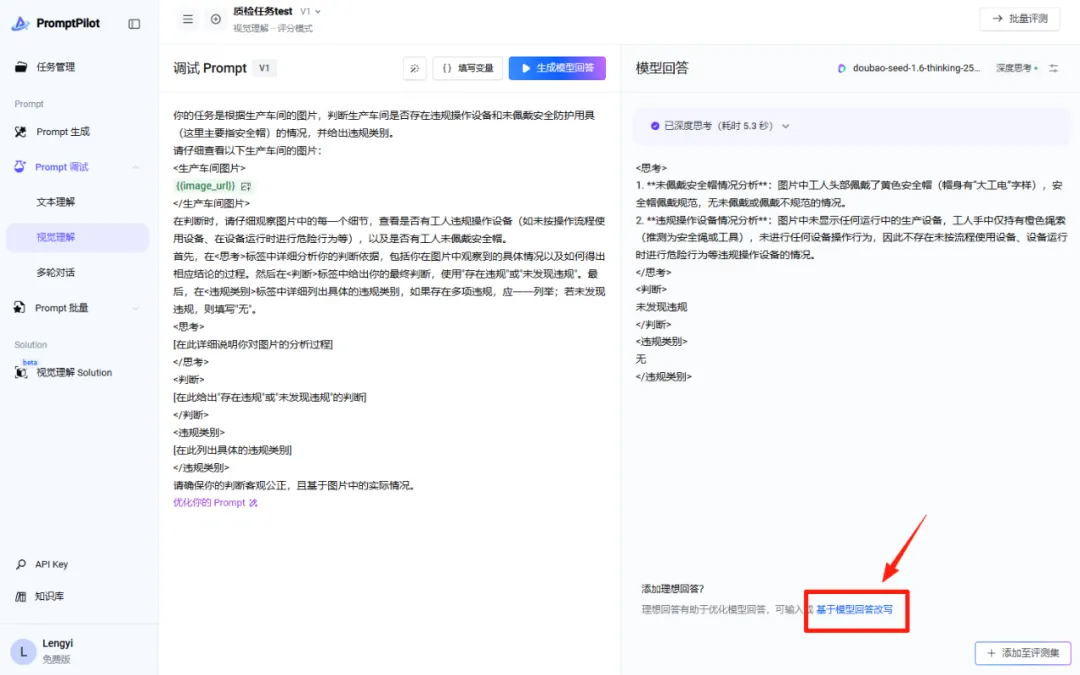Screen dimensions: 1080x675
Task: Click the 知识库 book icon
Action: tap(21, 596)
